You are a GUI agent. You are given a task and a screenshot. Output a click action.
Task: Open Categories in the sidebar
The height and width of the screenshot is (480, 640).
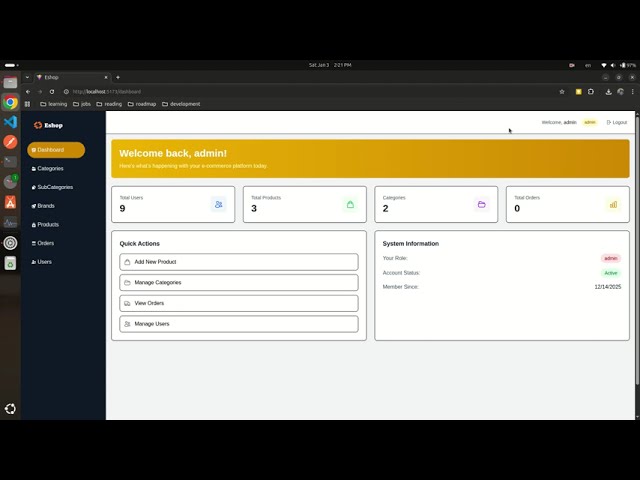(x=48, y=169)
